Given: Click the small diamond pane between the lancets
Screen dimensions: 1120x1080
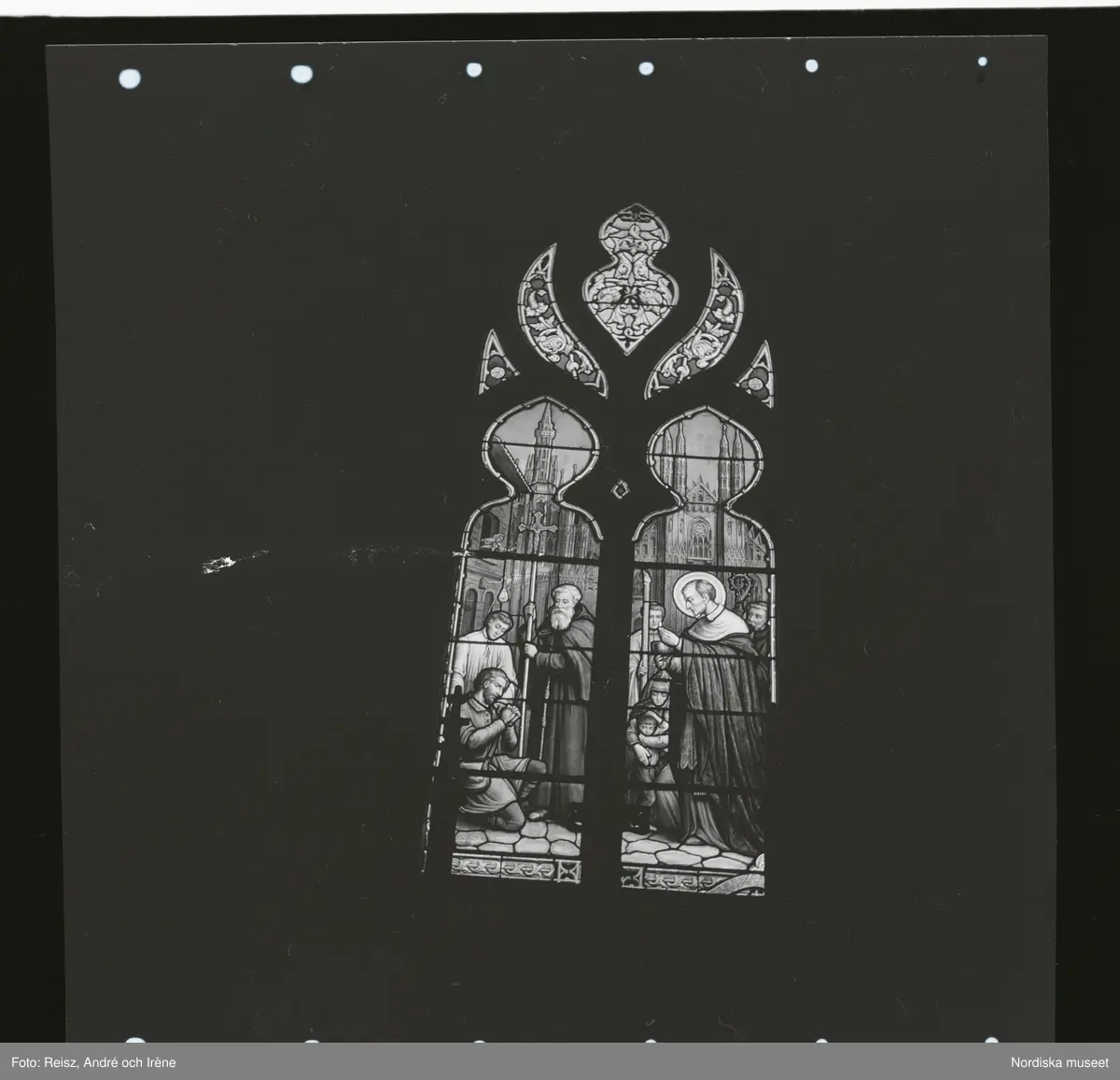Looking at the screenshot, I should click(x=617, y=488).
